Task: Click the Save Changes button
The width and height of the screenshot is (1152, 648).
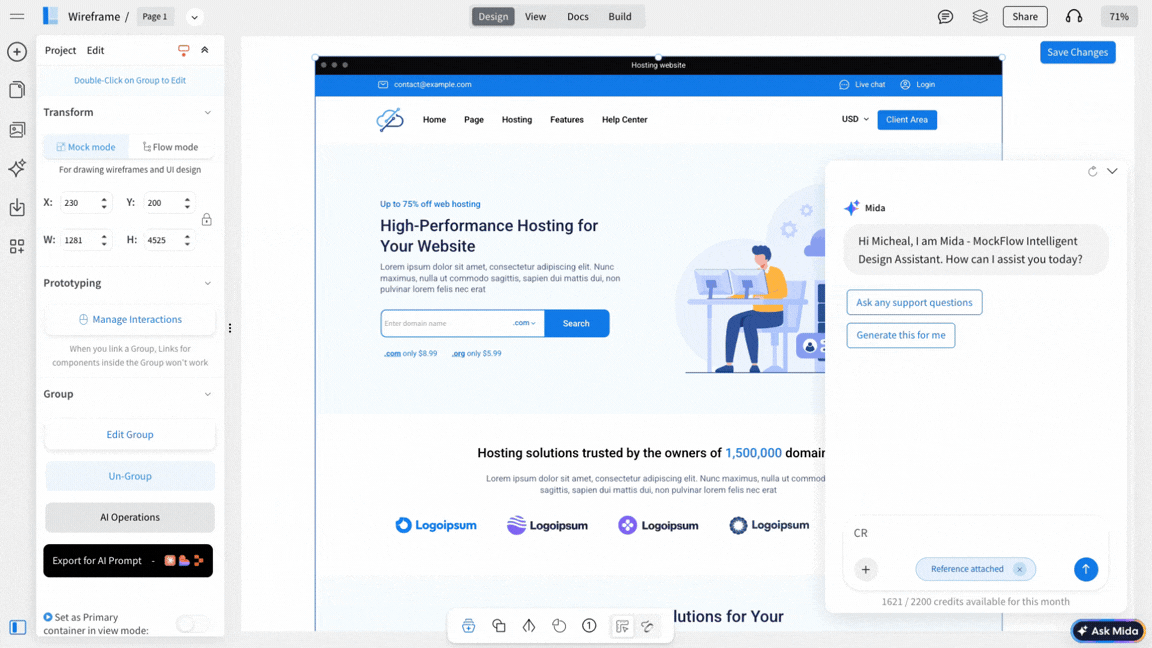Action: (x=1077, y=52)
